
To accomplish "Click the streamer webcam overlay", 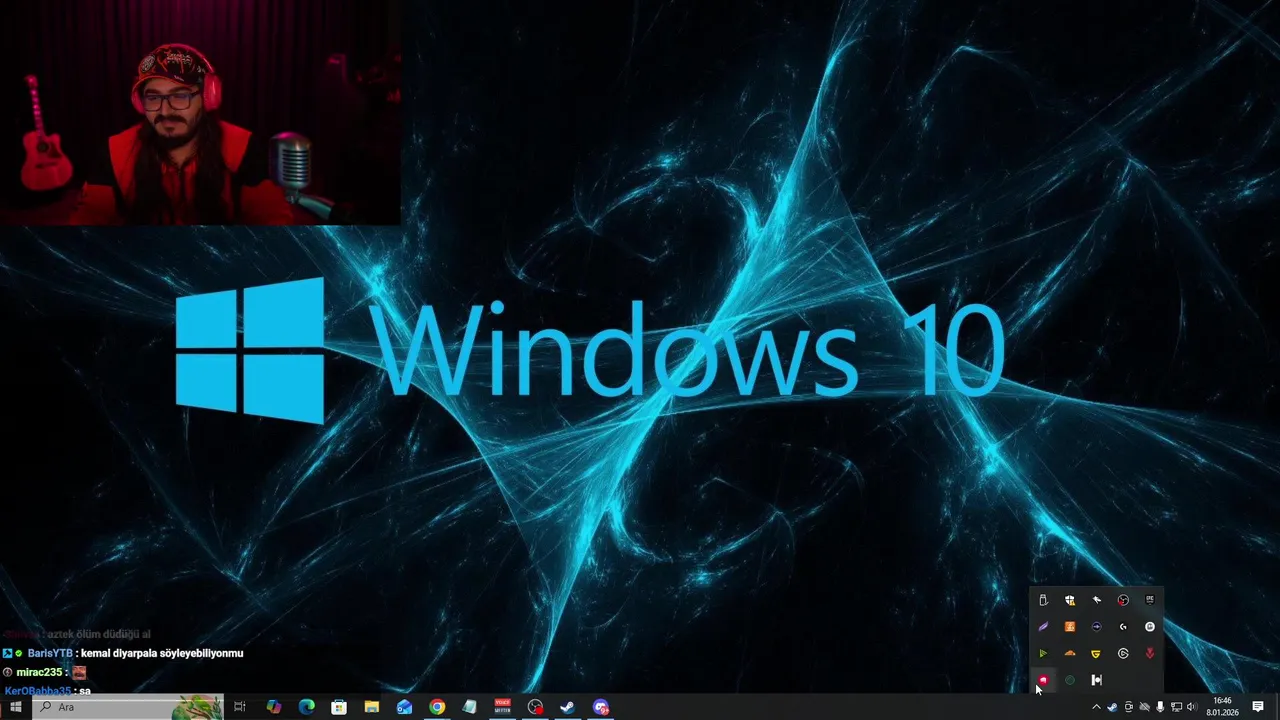I will (200, 112).
